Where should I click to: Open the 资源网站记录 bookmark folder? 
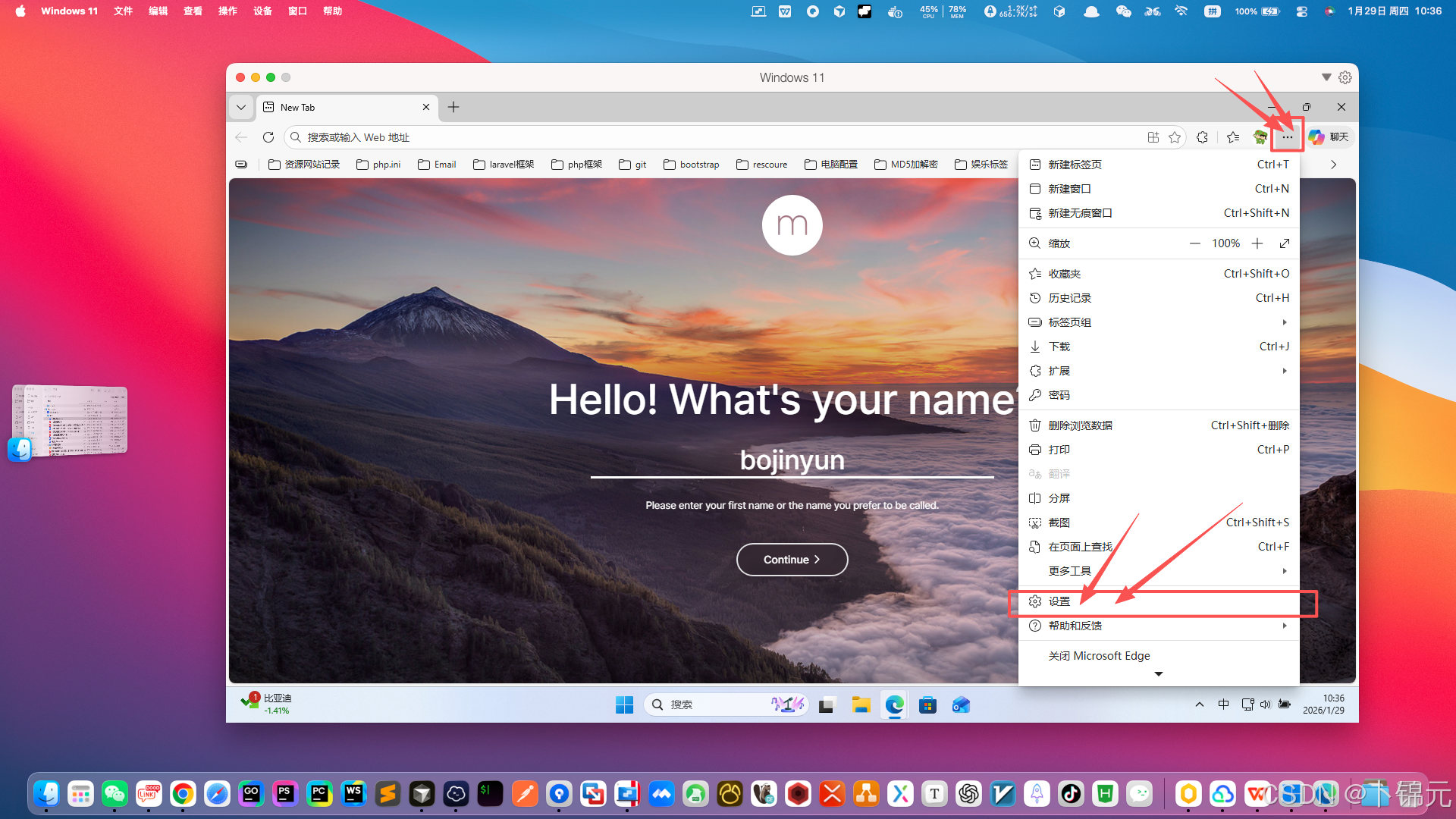click(304, 165)
